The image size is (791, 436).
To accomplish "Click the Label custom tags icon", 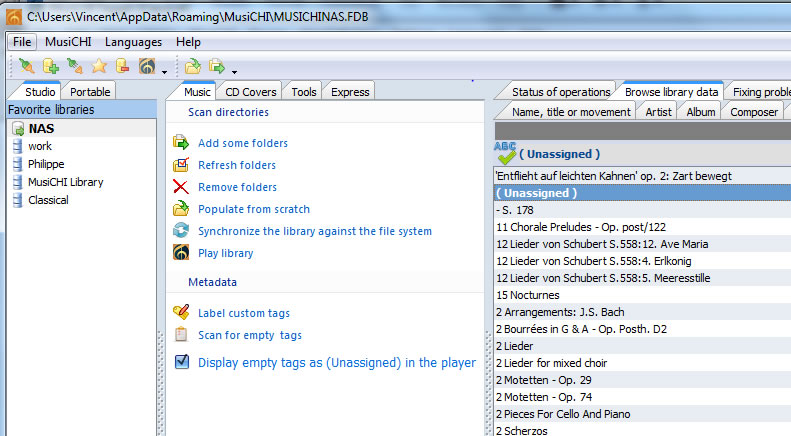I will 181,313.
